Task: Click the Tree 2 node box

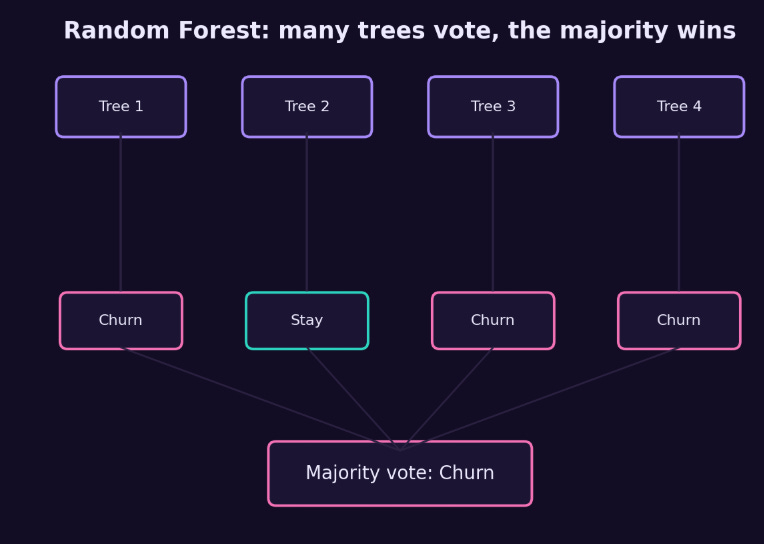Action: tap(307, 107)
